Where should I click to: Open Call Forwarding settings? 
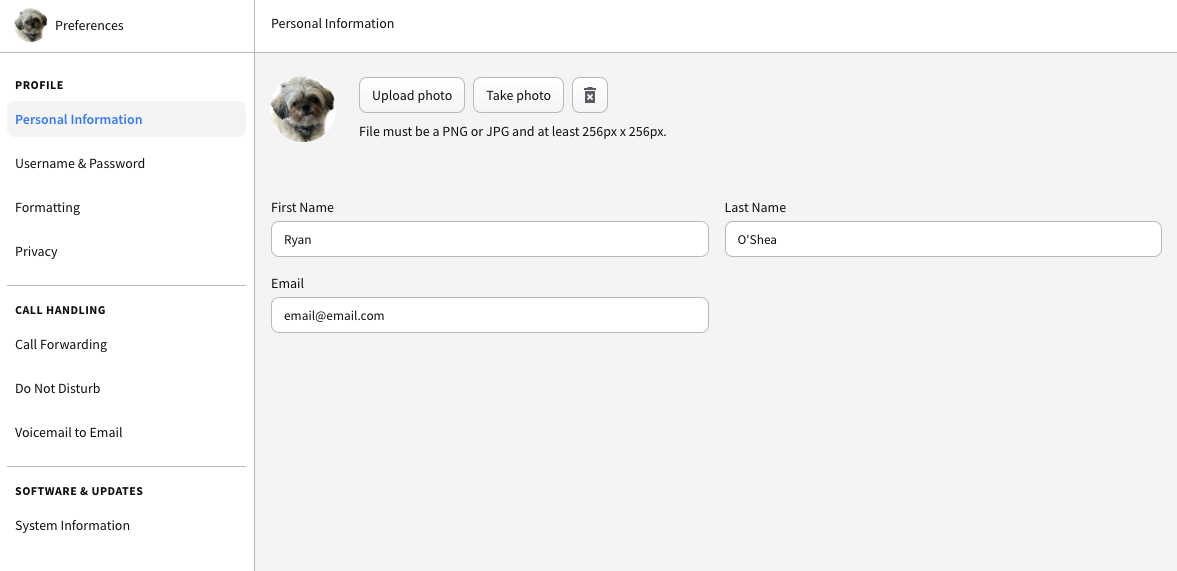point(126,344)
